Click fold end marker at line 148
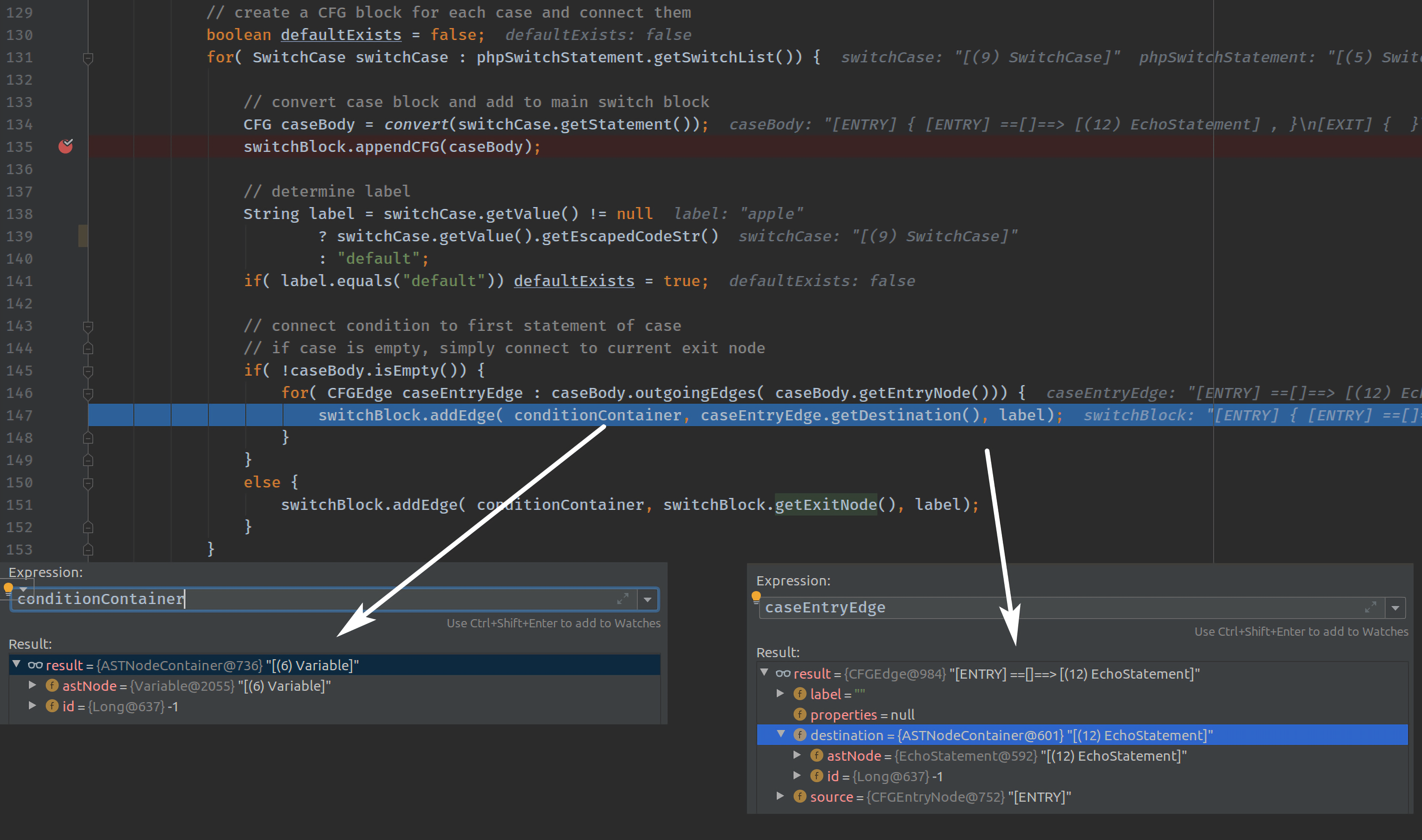 click(88, 438)
